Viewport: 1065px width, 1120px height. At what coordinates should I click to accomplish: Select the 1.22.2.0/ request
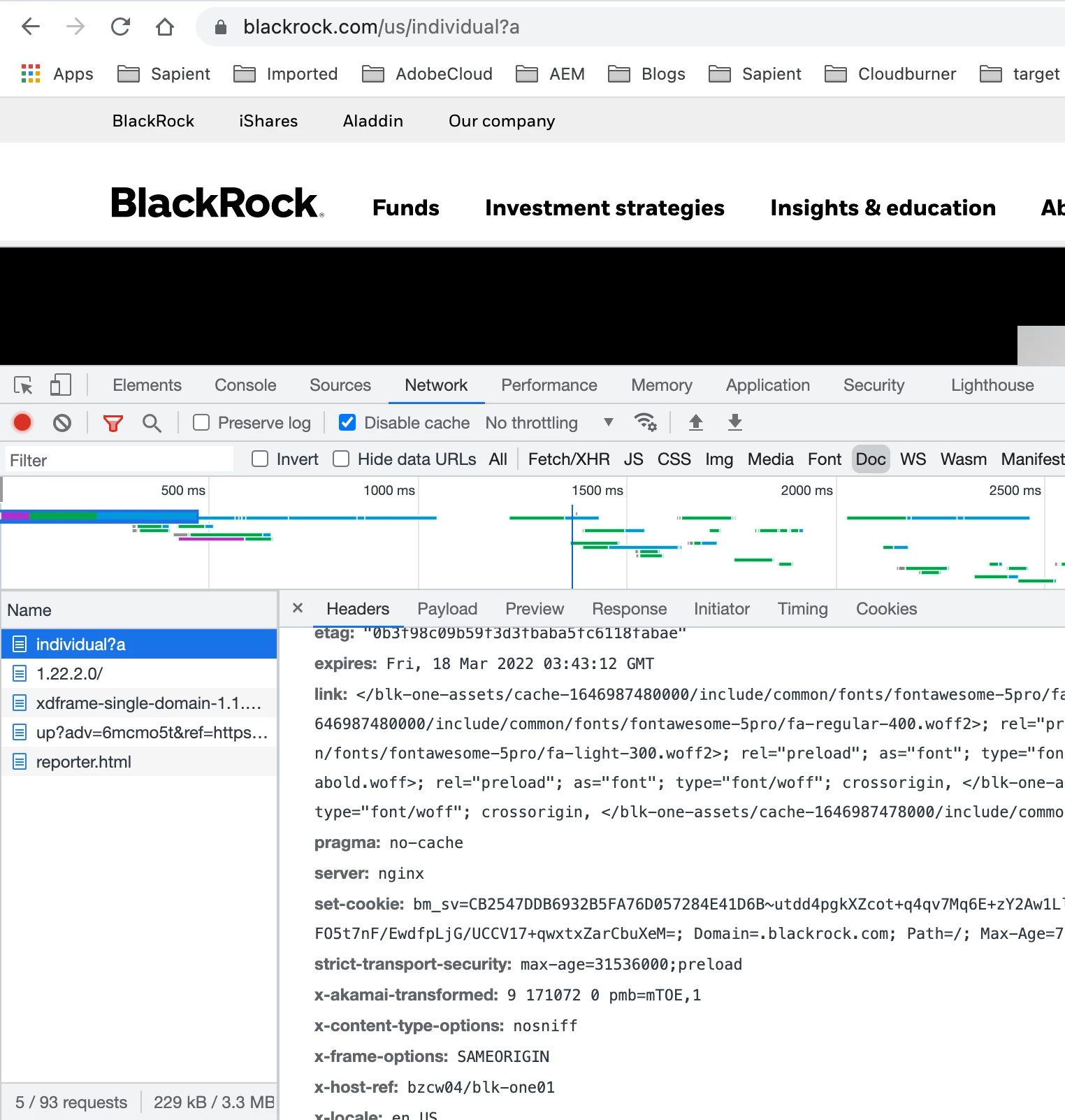click(x=139, y=673)
